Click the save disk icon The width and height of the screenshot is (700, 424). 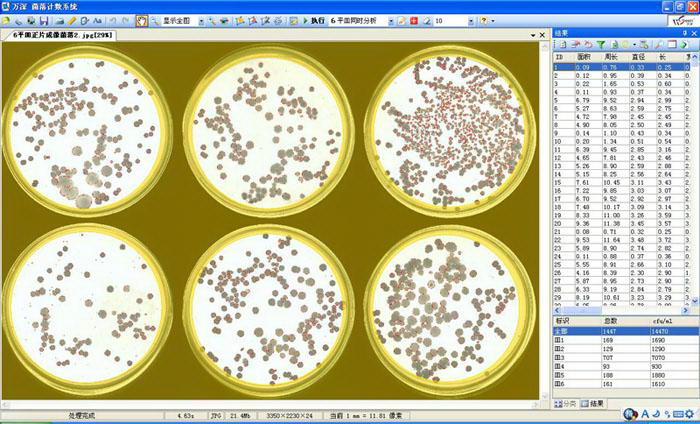tap(45, 20)
